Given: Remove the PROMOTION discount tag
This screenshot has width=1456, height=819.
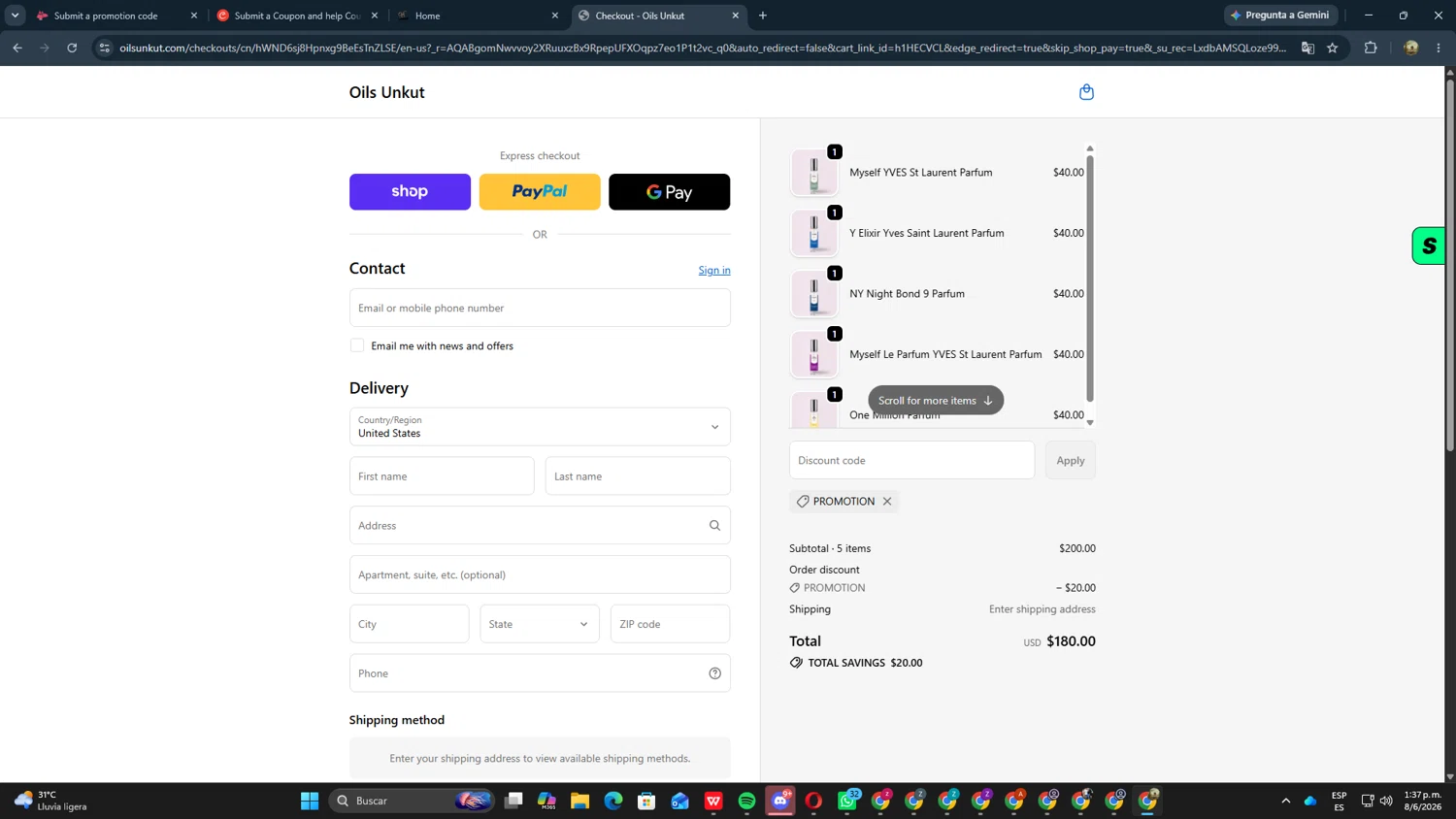Looking at the screenshot, I should (x=887, y=502).
